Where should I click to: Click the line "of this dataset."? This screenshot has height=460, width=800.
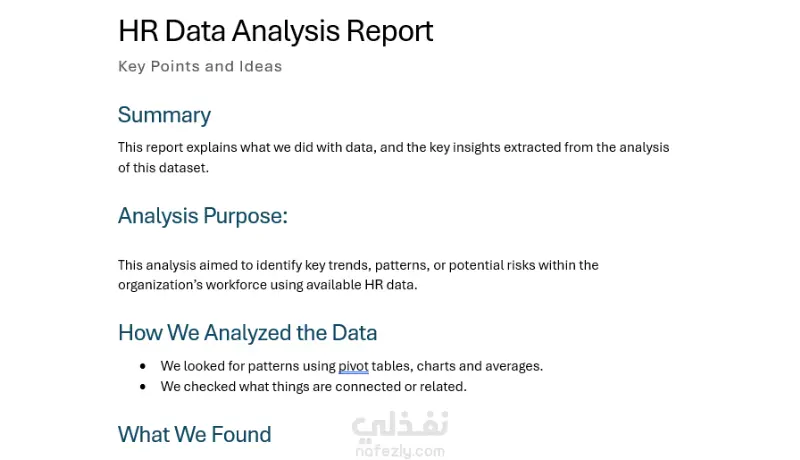coord(163,168)
